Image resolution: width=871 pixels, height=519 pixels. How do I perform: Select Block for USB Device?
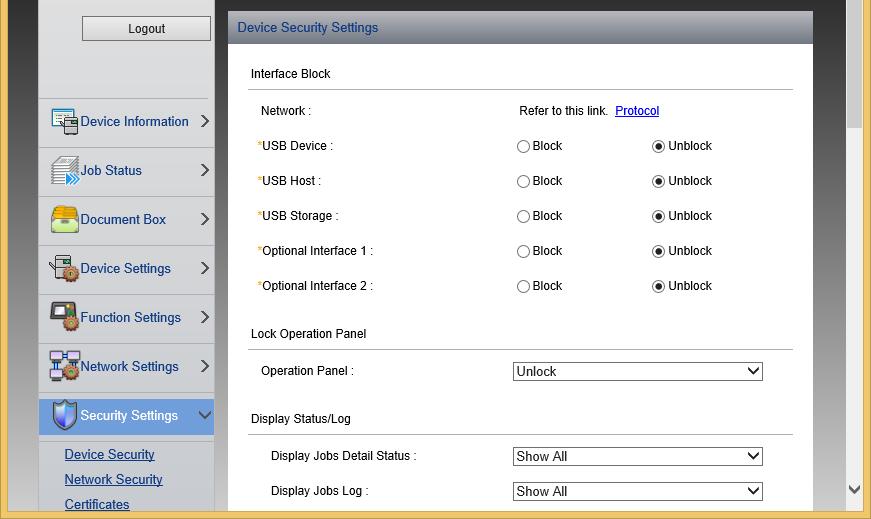(523, 147)
